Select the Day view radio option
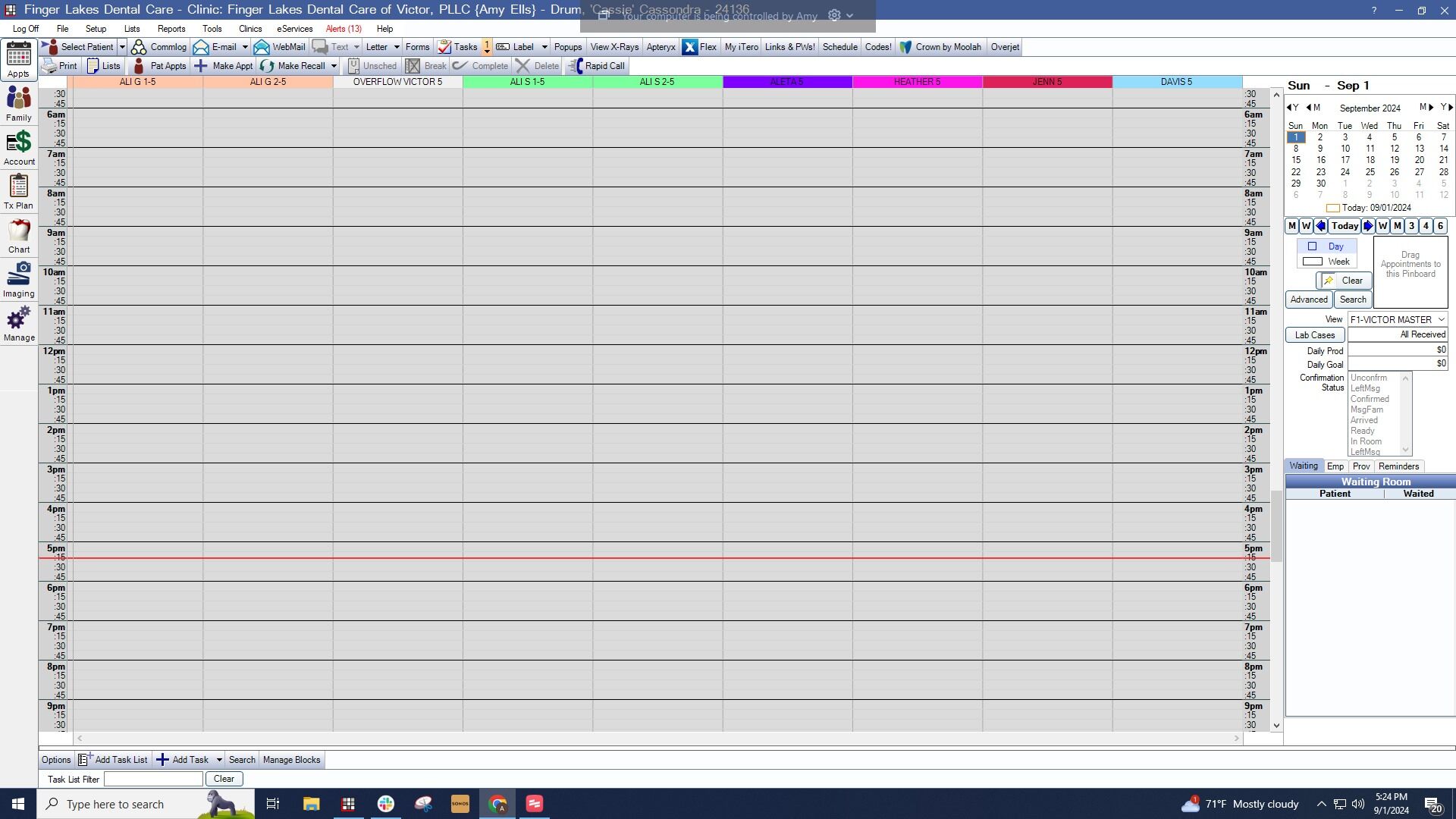Screen dimensions: 1456x819 (1326, 246)
